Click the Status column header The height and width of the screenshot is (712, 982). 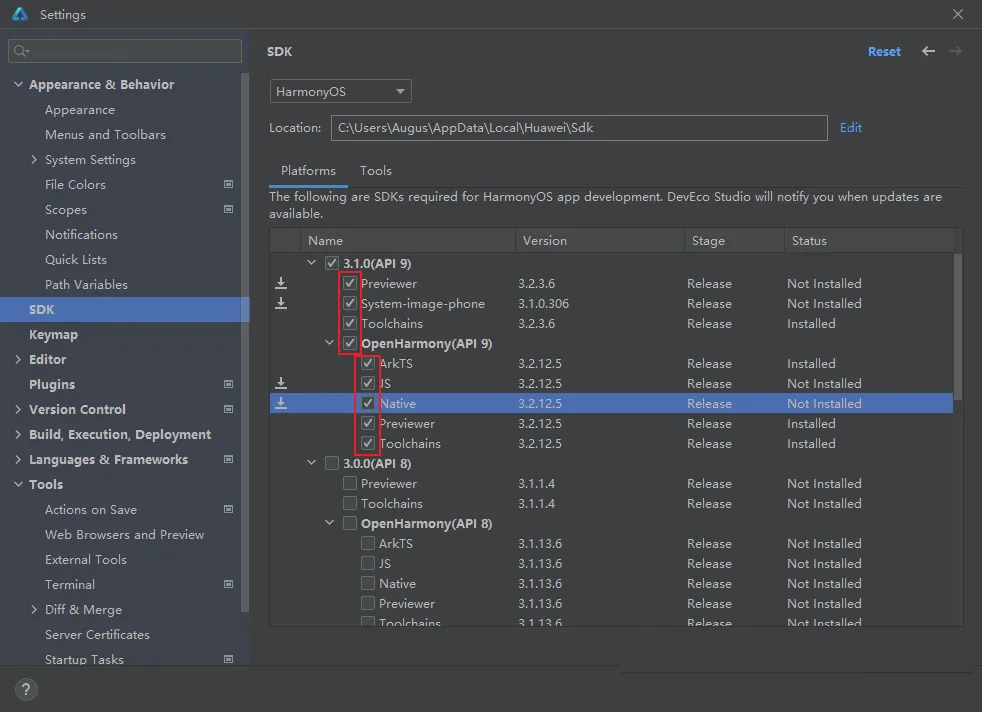click(869, 240)
